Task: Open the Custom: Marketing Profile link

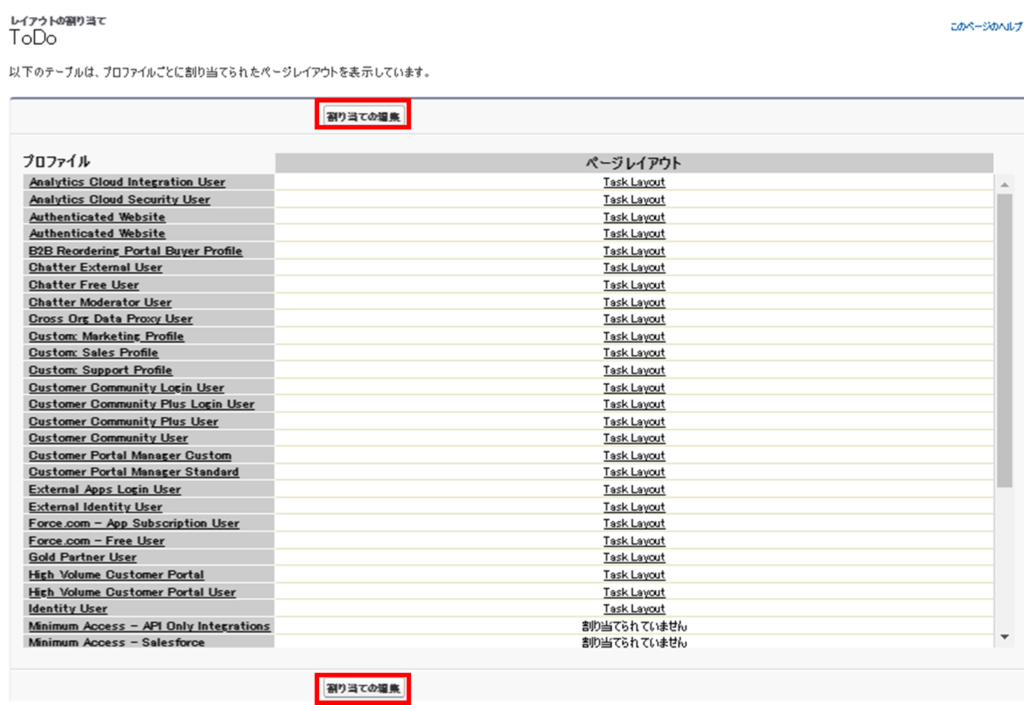Action: (x=106, y=336)
